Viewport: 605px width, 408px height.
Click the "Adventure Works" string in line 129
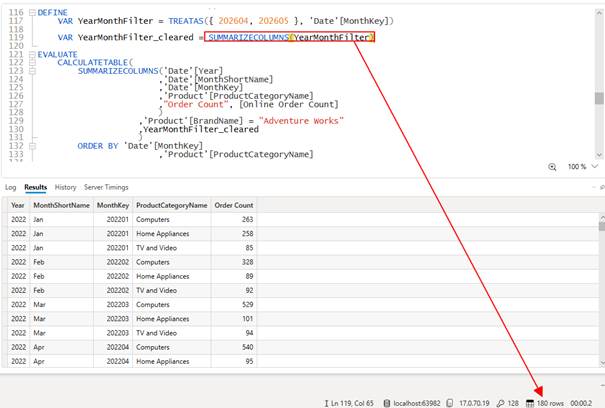[x=301, y=121]
